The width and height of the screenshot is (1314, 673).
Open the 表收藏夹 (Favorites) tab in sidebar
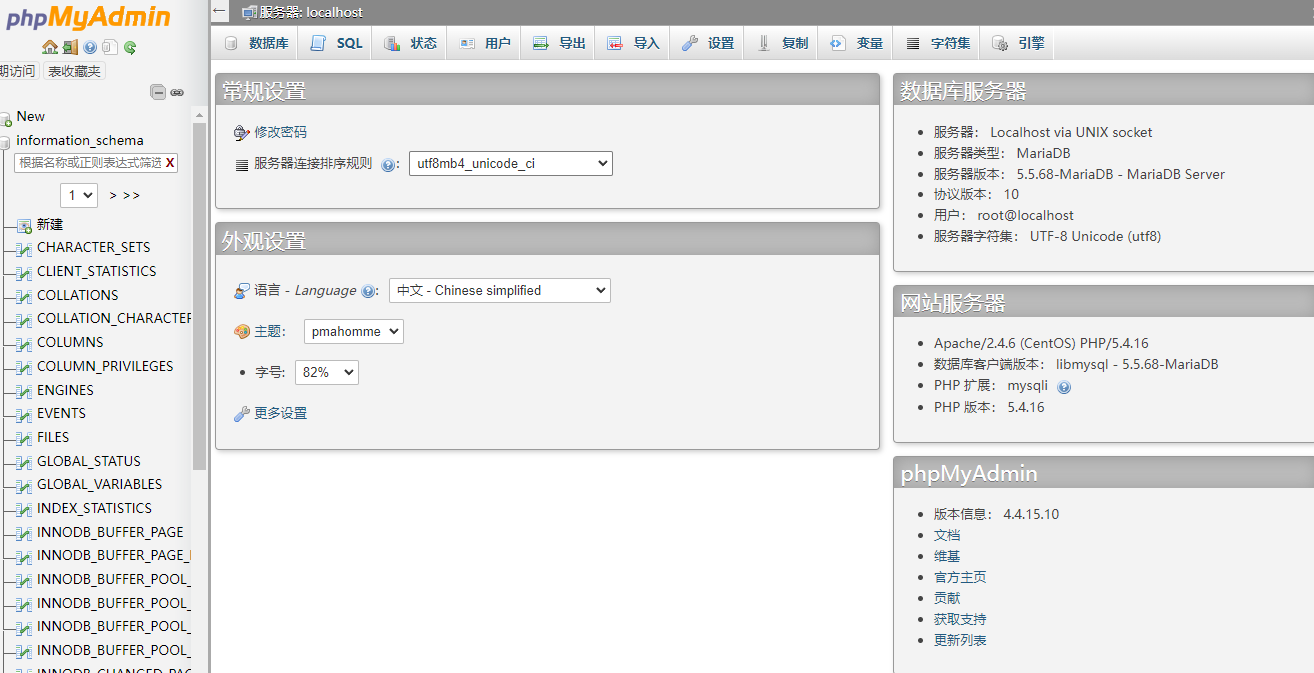[73, 71]
